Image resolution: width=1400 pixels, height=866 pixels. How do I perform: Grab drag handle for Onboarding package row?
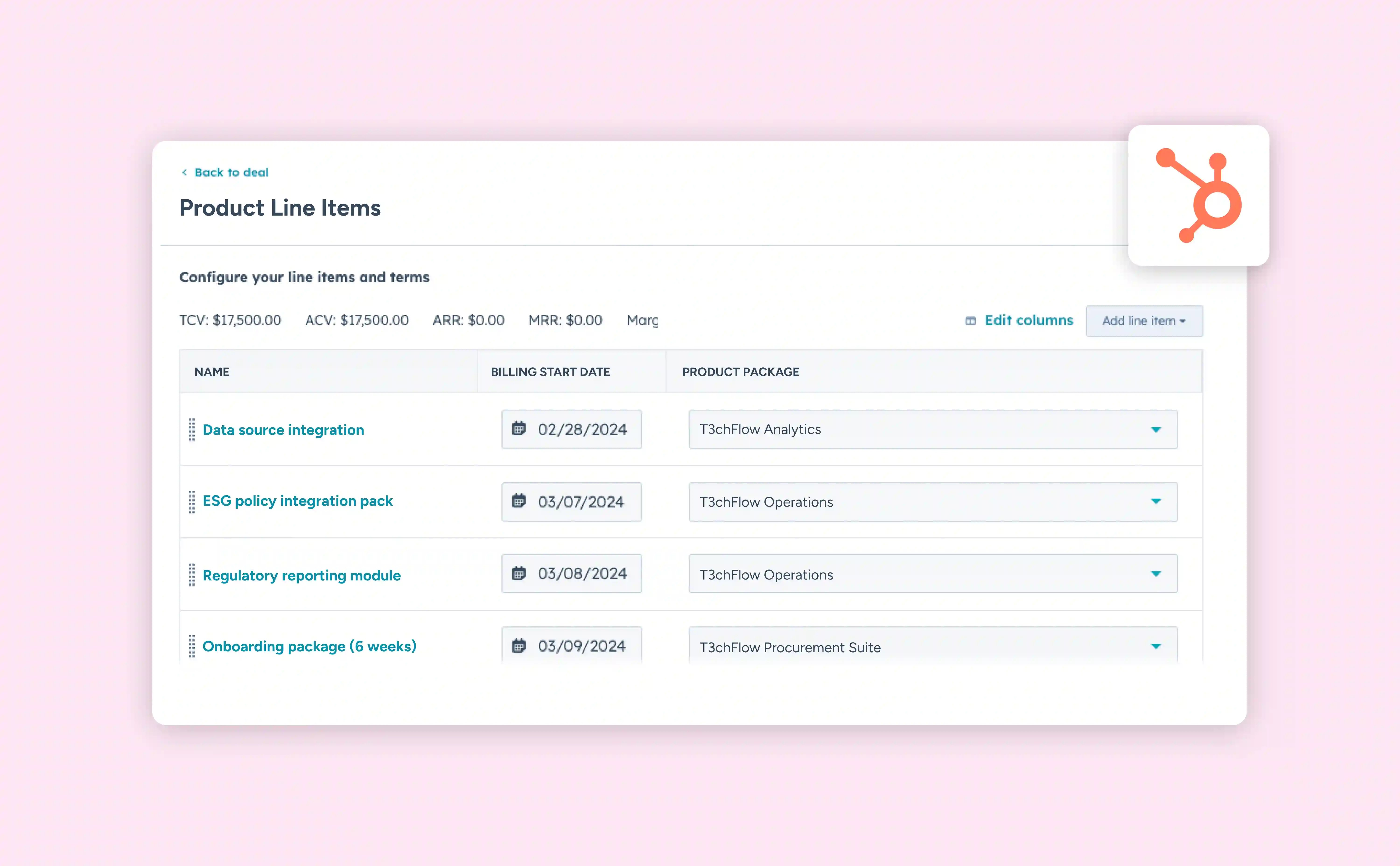[x=192, y=646]
